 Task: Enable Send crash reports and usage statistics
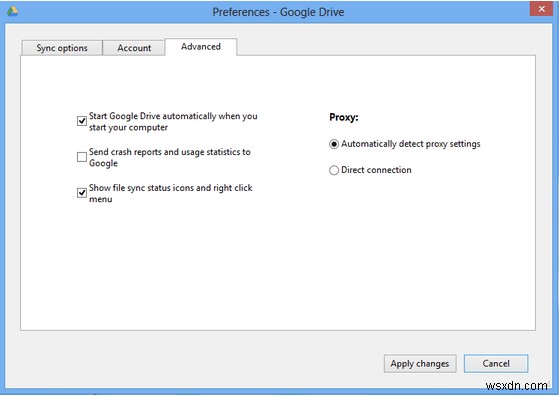tap(82, 157)
